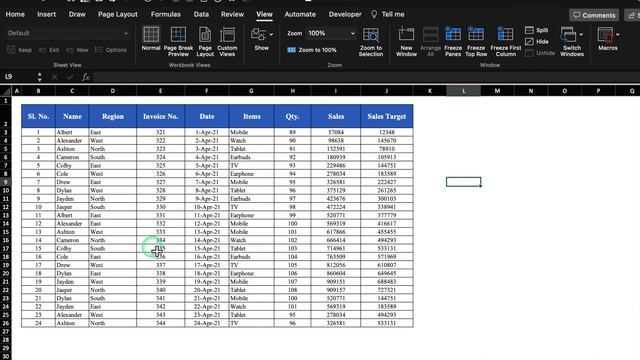Image resolution: width=640 pixels, height=360 pixels.
Task: Click the Sales Target header cell
Action: point(387,116)
